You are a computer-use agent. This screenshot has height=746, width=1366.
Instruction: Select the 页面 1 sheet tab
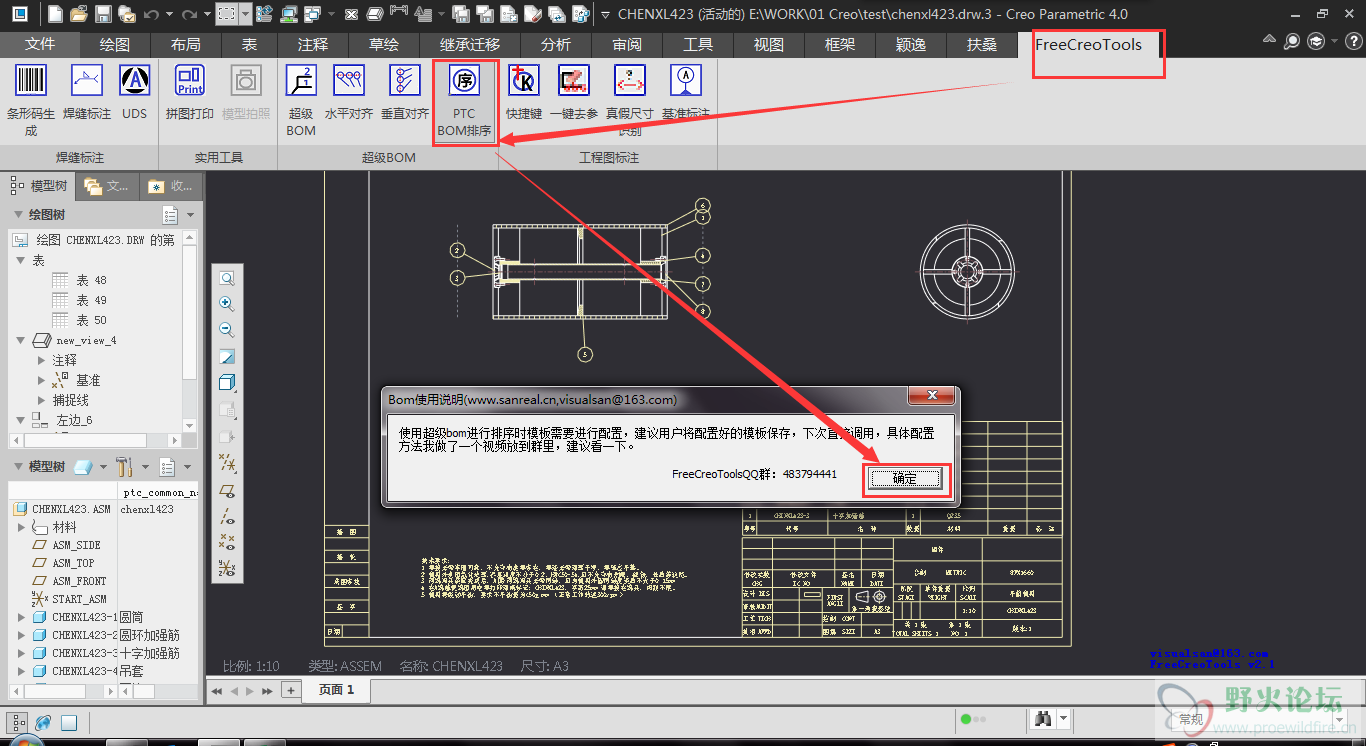click(x=337, y=690)
